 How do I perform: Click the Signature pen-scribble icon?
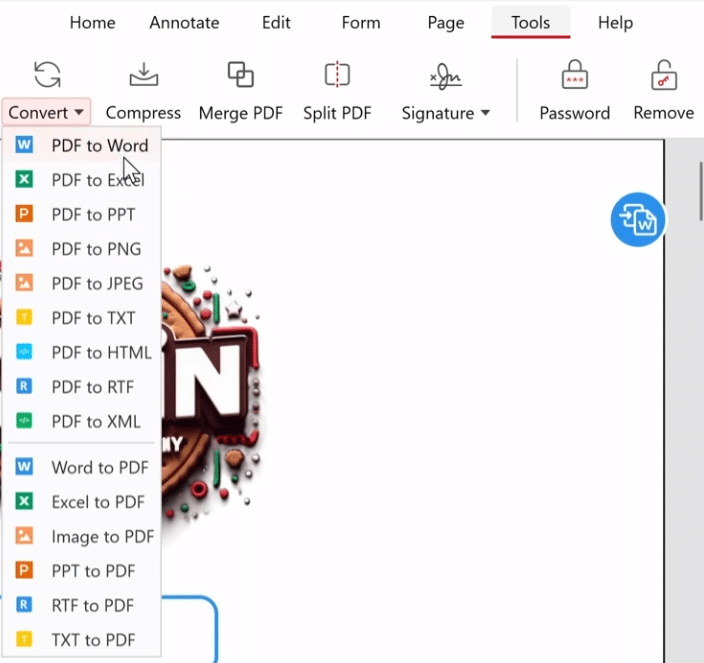[445, 76]
